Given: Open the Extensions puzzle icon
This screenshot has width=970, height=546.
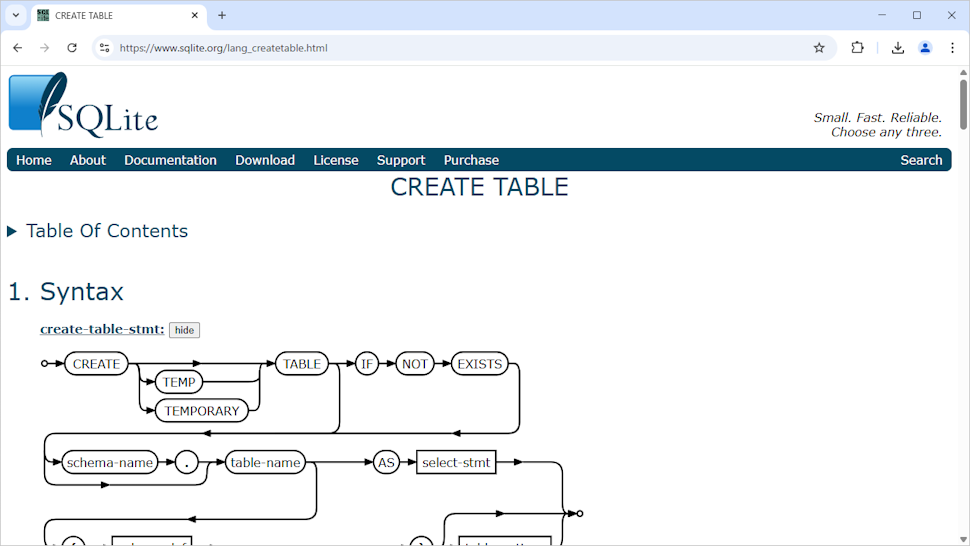Looking at the screenshot, I should click(857, 48).
